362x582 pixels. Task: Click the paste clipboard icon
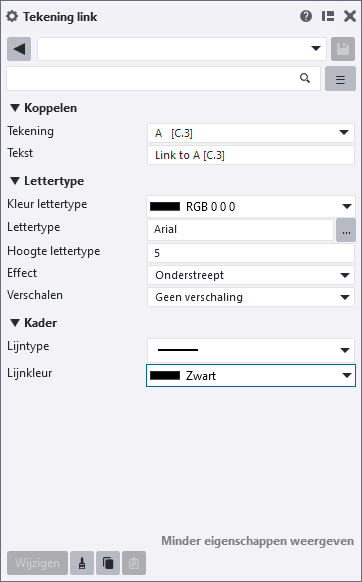(134, 563)
